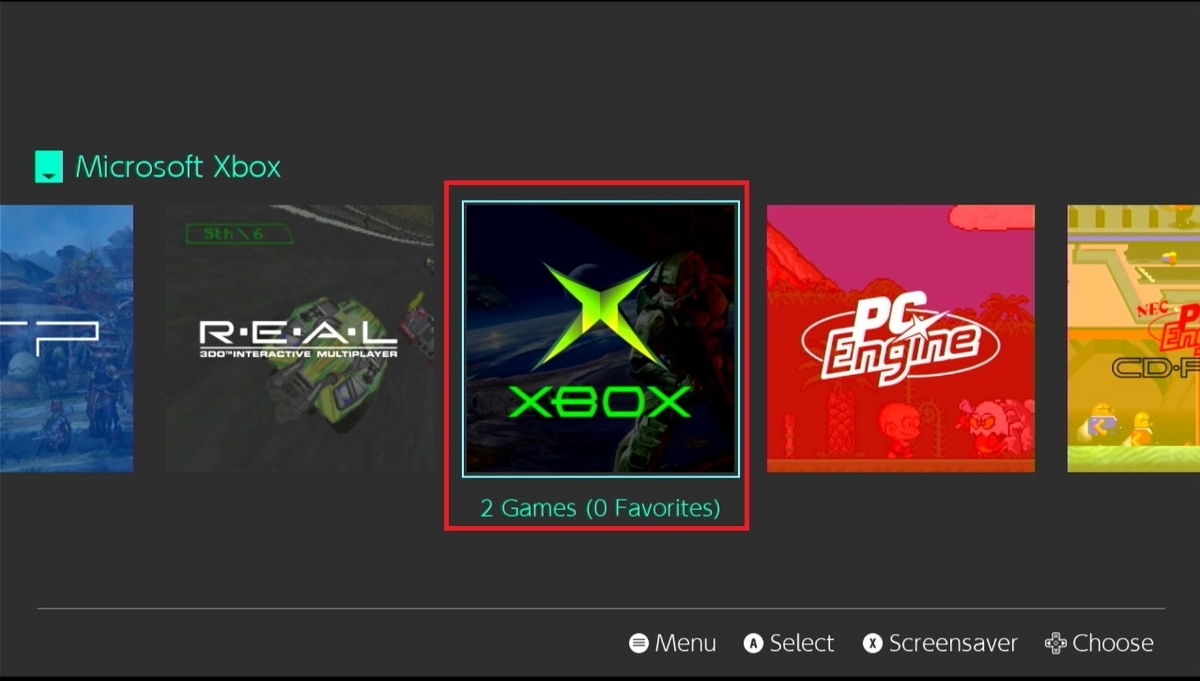
Task: Click the teal system icon beside Microsoft Xbox
Action: click(48, 167)
